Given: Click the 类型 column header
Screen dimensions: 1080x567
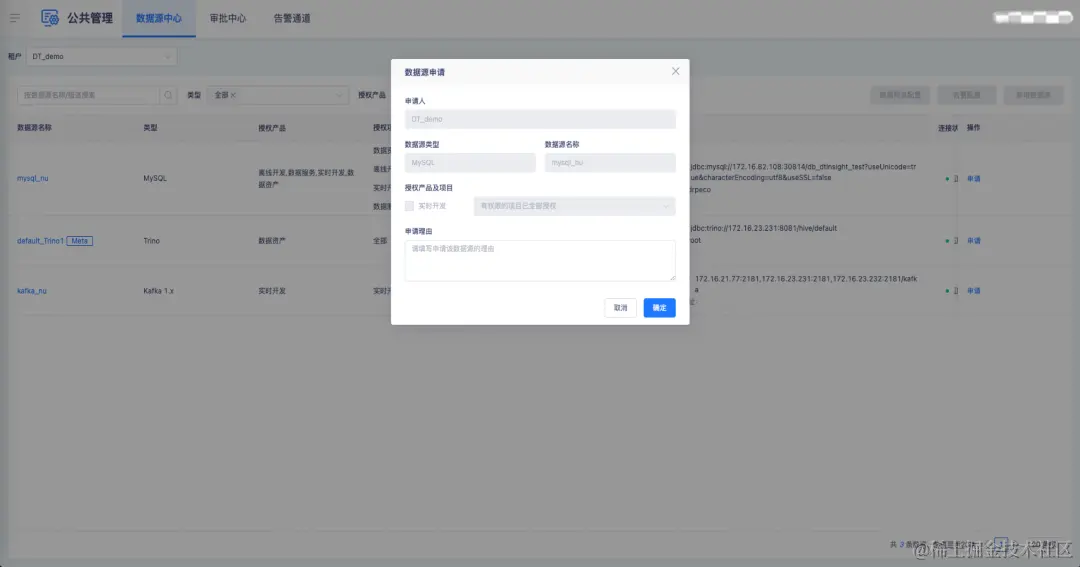Looking at the screenshot, I should (x=150, y=127).
